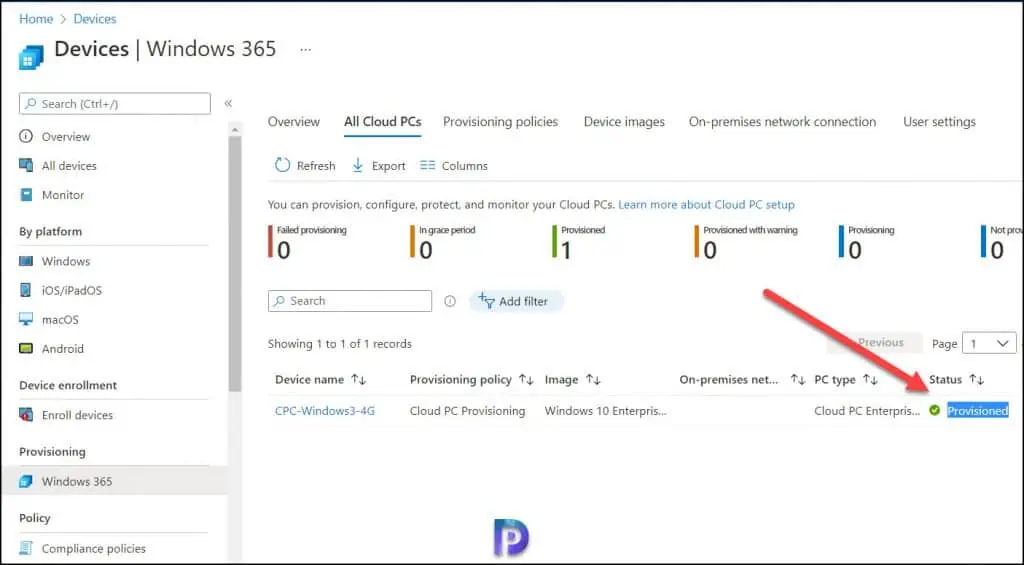Viewport: 1024px width, 565px height.
Task: Select the In grace period count tile
Action: coord(443,242)
